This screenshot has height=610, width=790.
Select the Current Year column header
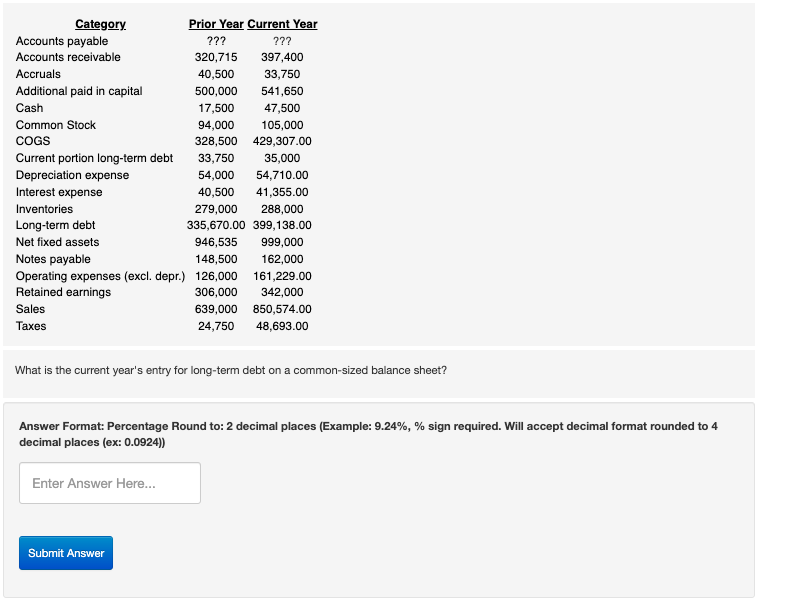click(x=282, y=24)
